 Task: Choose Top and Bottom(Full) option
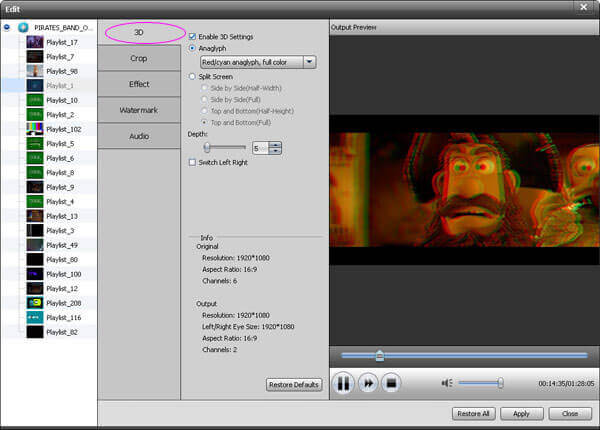coord(204,122)
